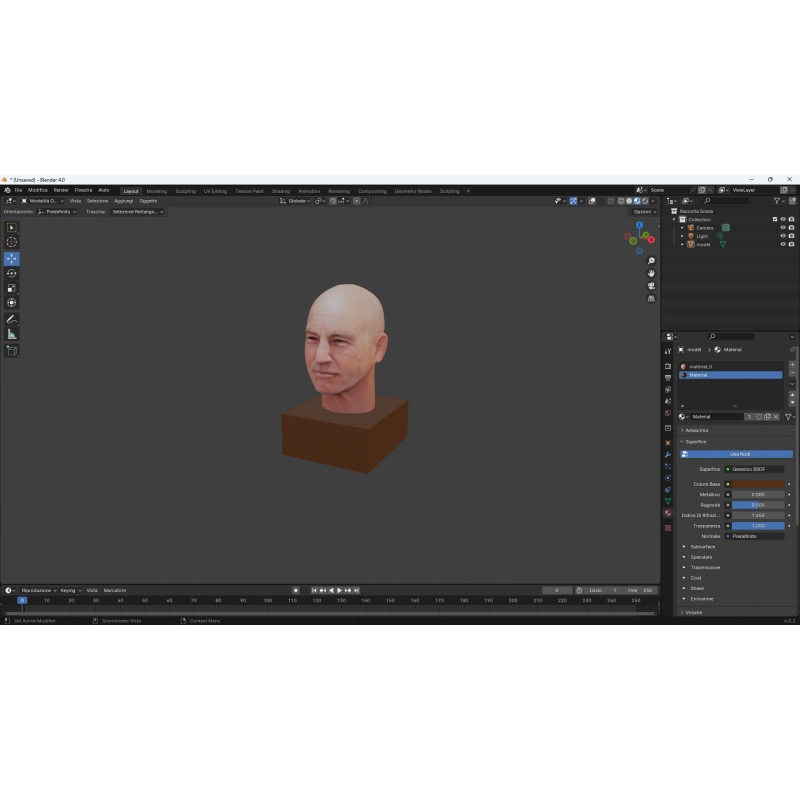Select the Rotate tool

12,273
